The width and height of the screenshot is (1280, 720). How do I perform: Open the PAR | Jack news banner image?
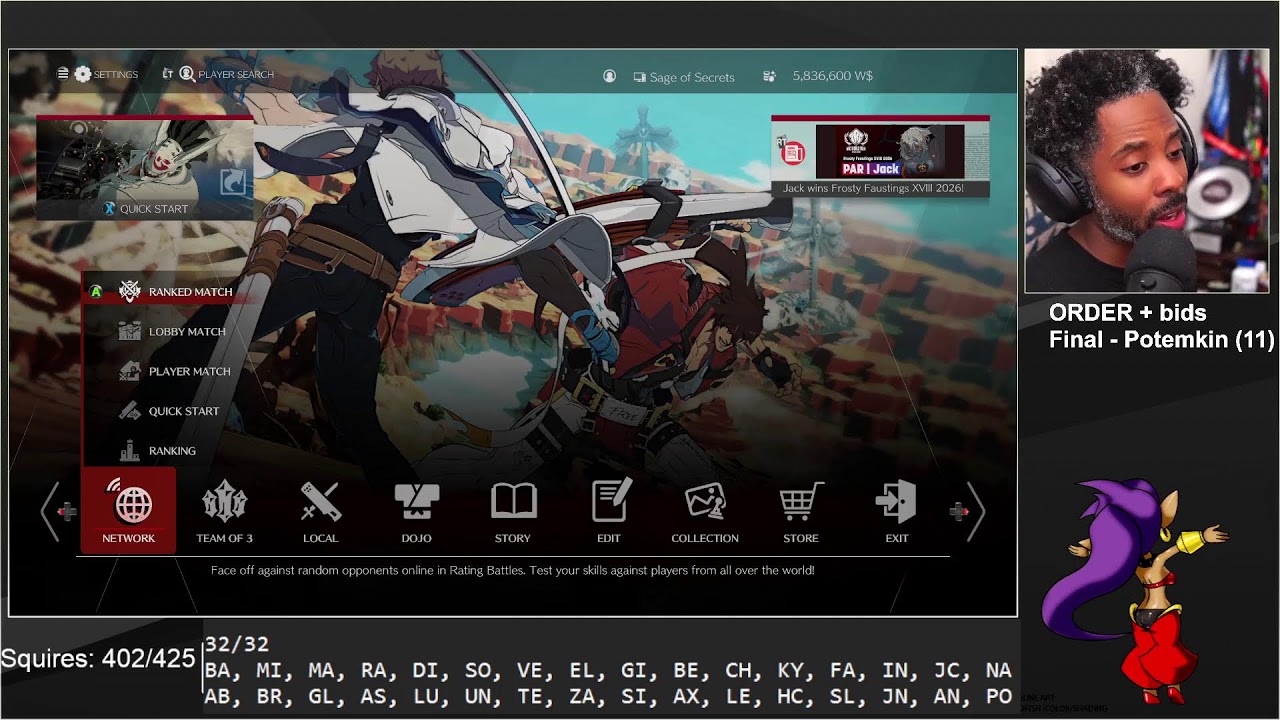pos(890,152)
